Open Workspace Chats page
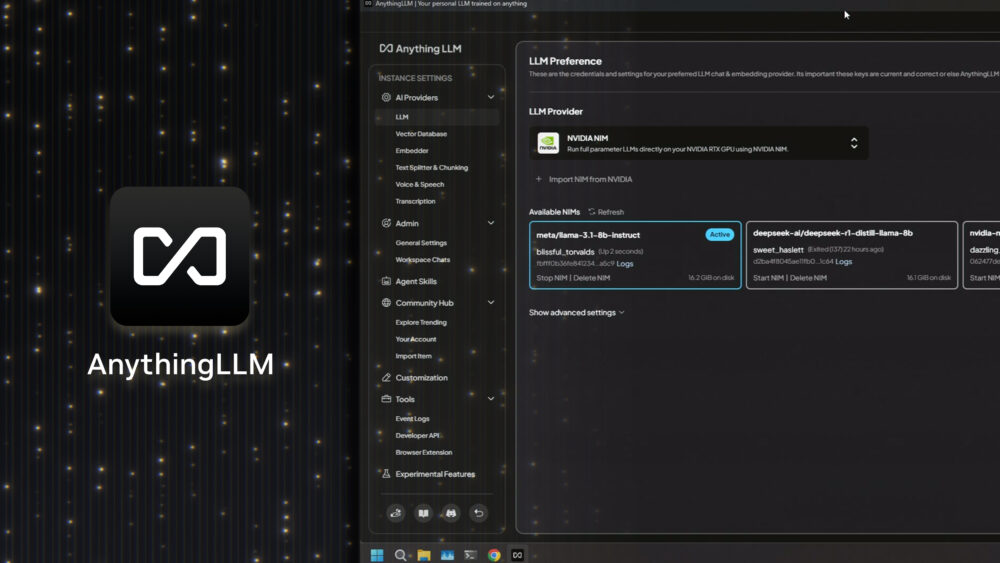The image size is (1000, 563). [423, 260]
